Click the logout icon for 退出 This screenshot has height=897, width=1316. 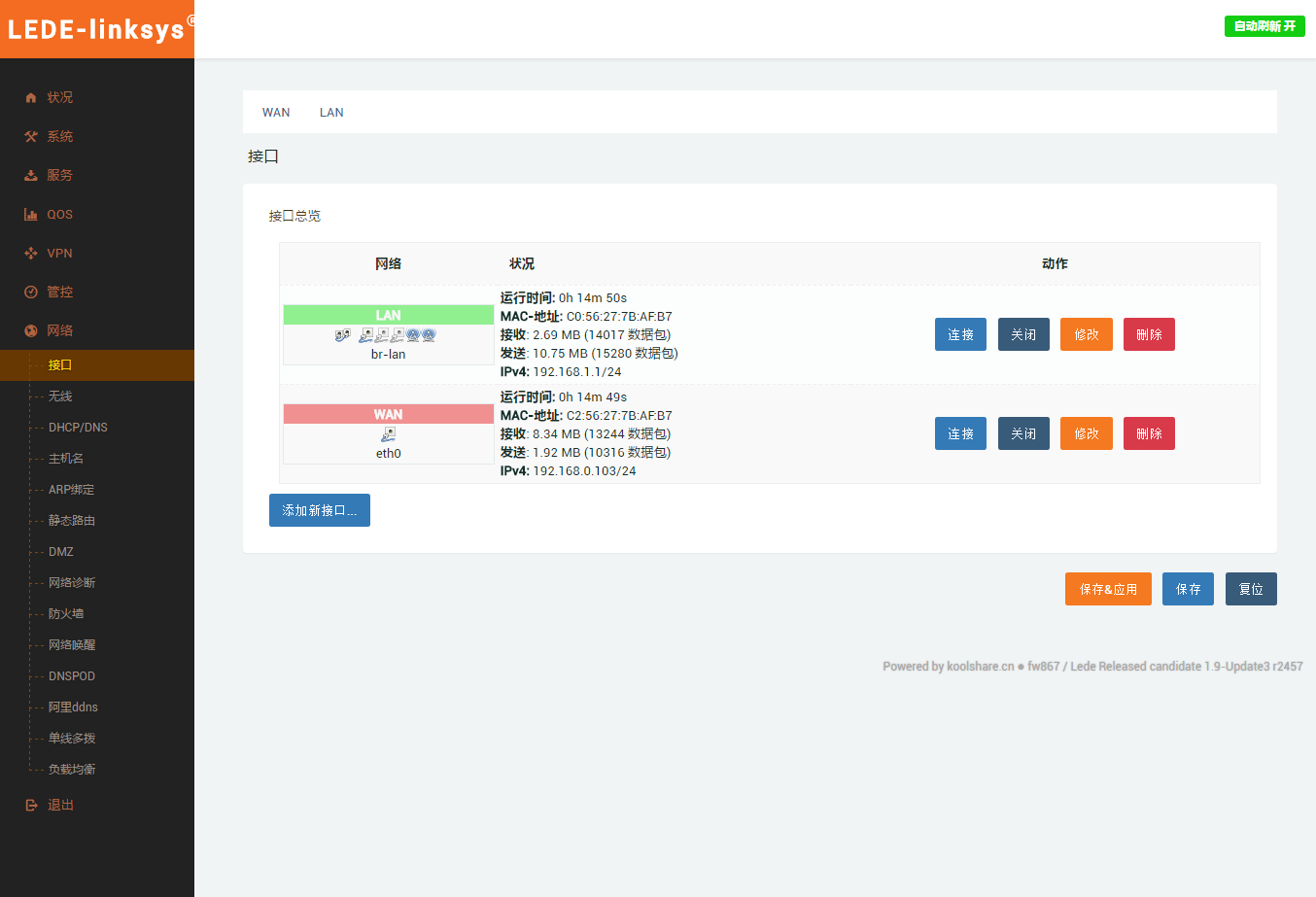pyautogui.click(x=31, y=805)
